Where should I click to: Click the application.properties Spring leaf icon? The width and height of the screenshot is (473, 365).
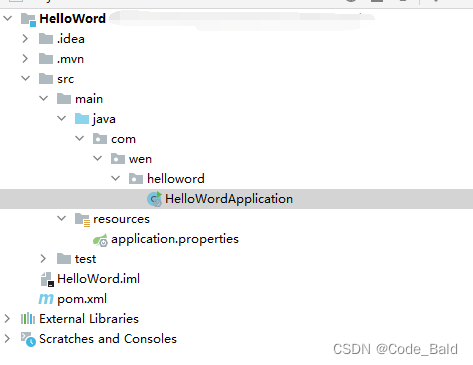(100, 240)
